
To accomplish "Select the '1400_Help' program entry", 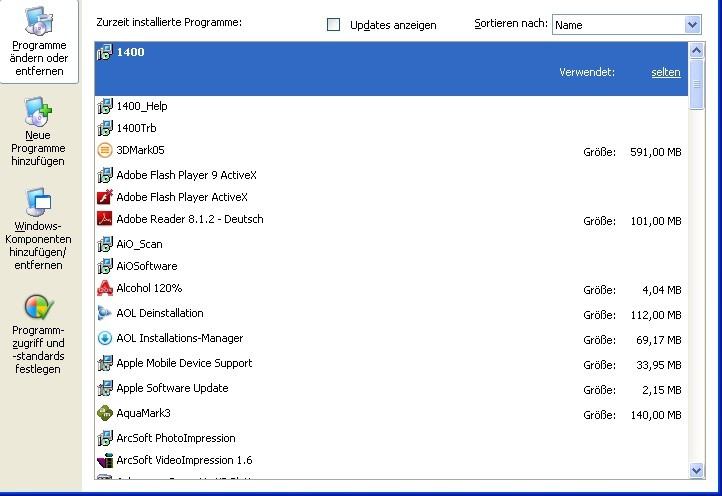I will [x=142, y=106].
